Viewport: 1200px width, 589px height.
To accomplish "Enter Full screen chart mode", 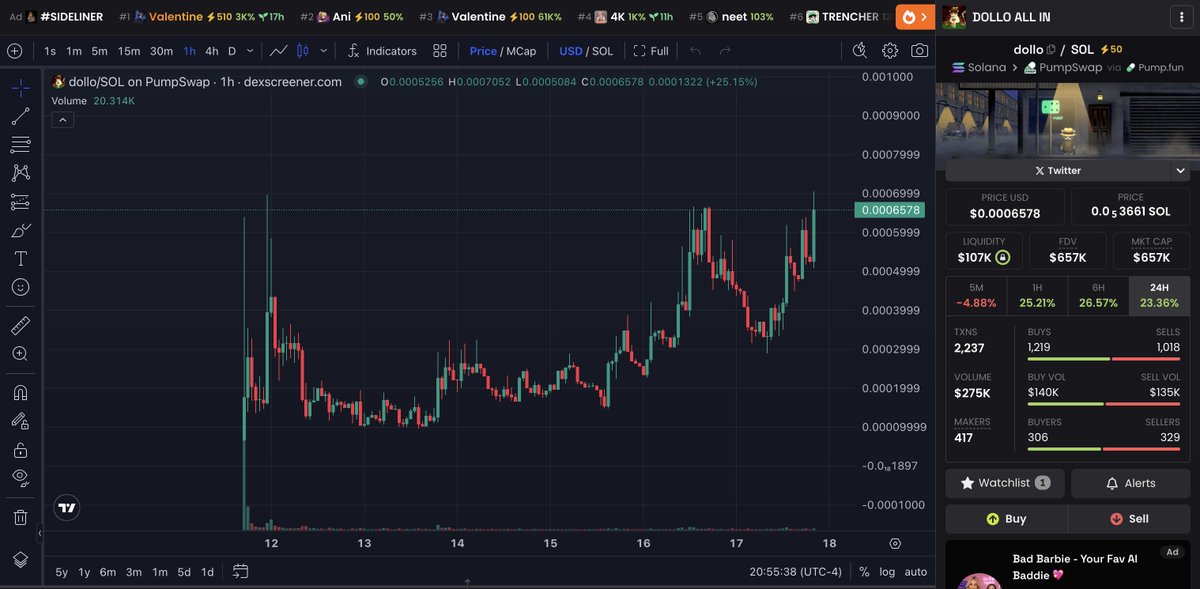I will click(x=651, y=51).
